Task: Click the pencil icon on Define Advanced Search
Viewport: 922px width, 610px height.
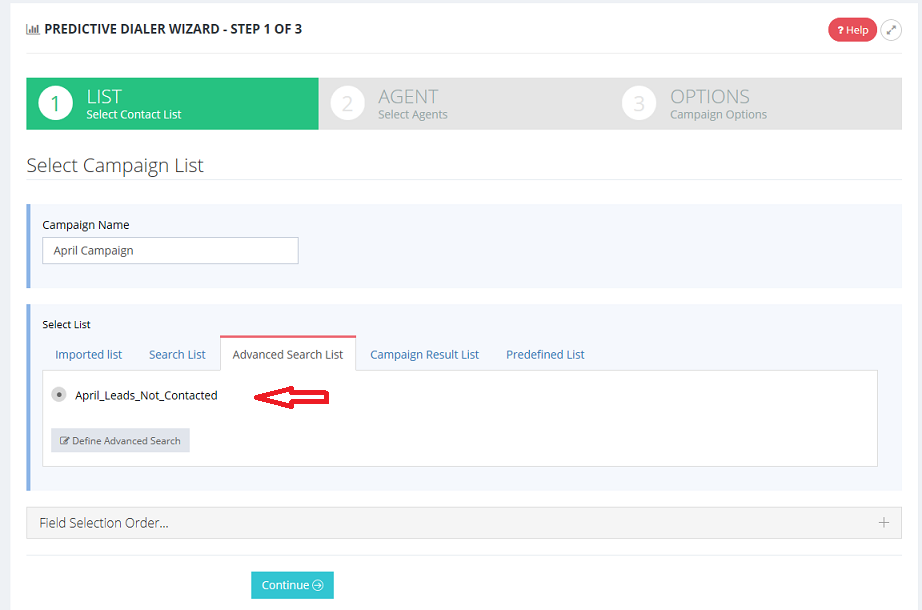Action: (65, 441)
